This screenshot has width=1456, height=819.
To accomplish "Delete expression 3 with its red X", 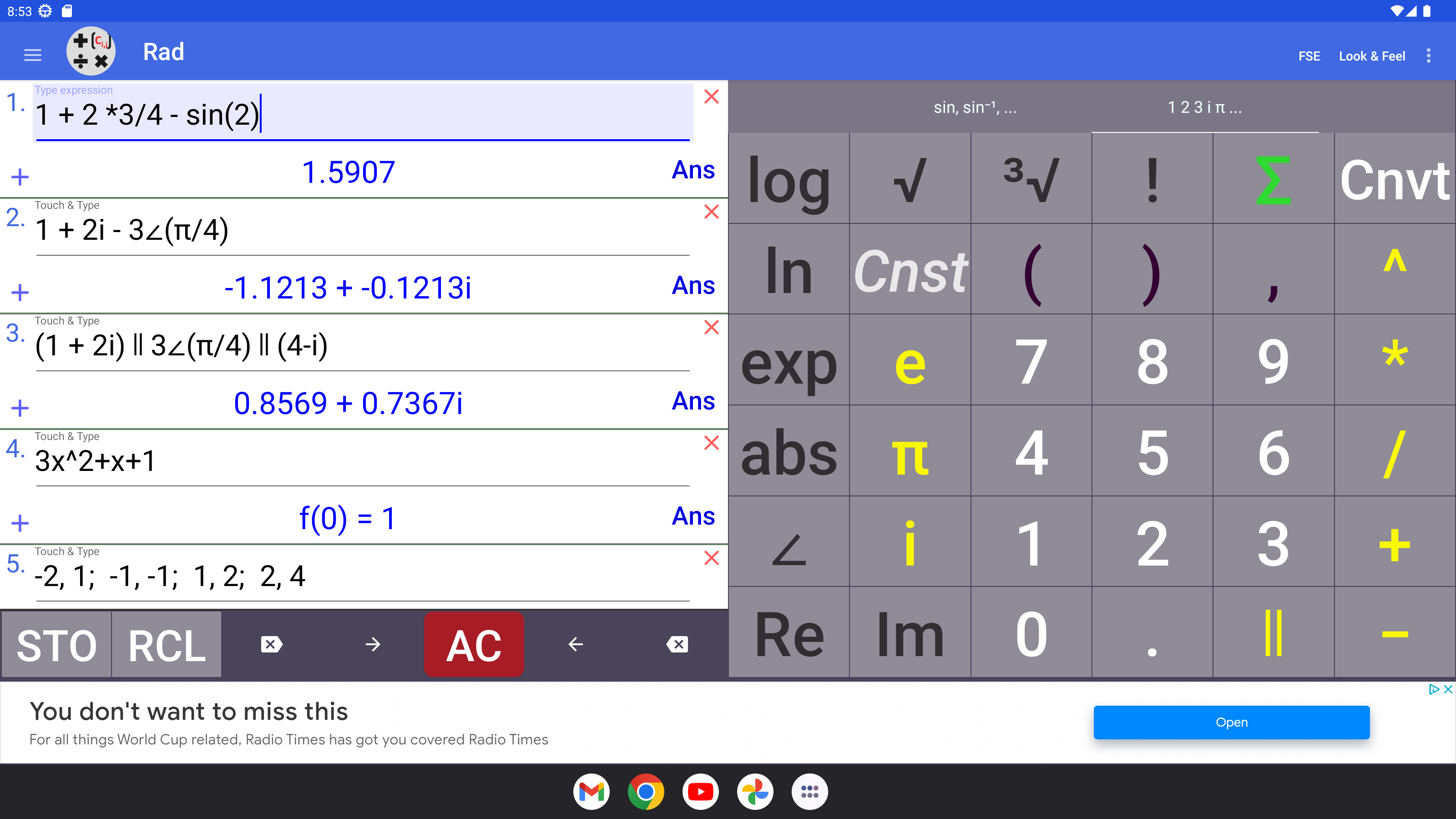I will 712,327.
